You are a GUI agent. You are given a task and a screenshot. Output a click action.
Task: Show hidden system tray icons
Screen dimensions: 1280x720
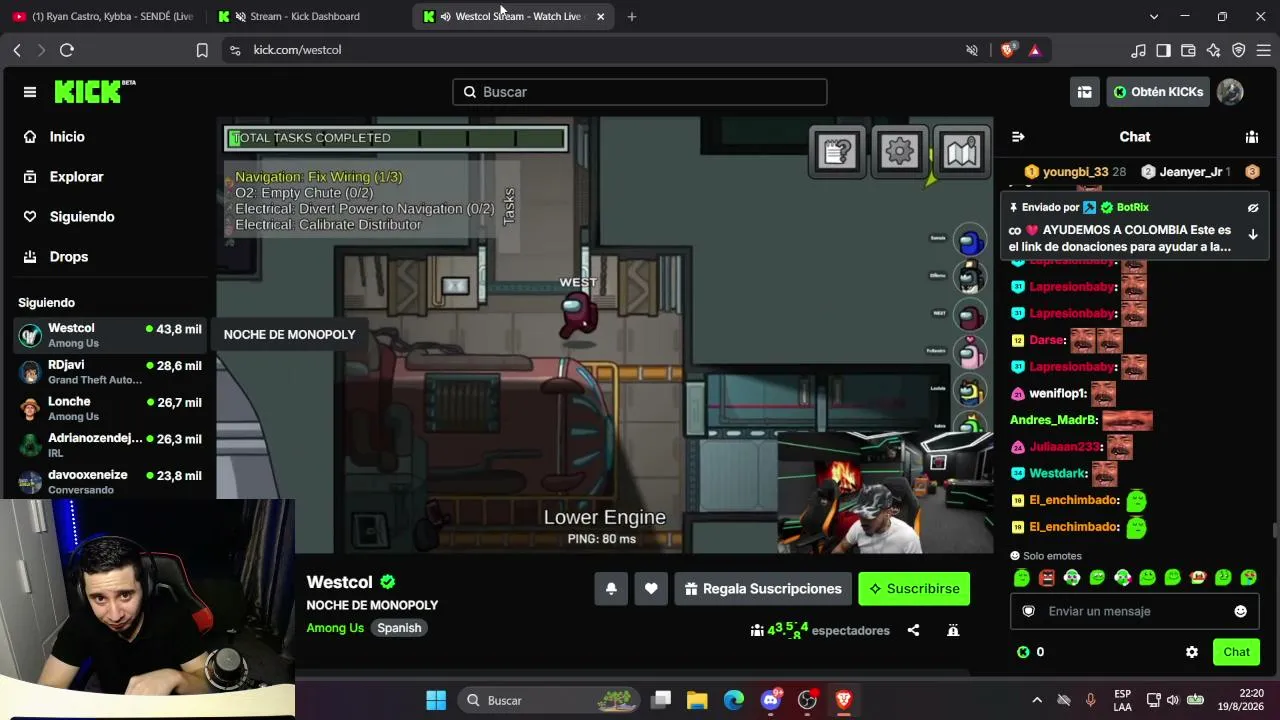[1037, 700]
